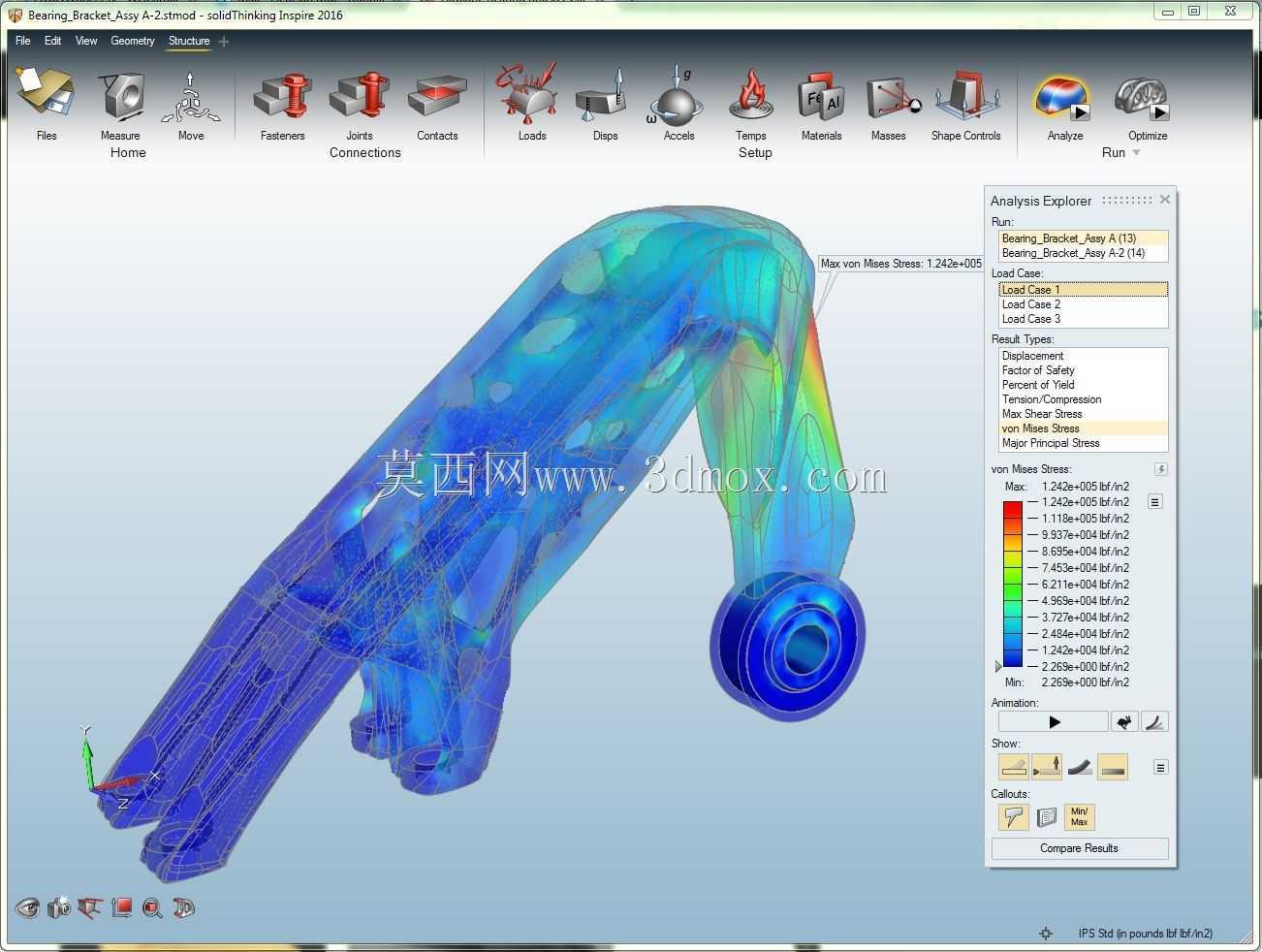Click the view rotation icon next to camera
The height and width of the screenshot is (952, 1262).
coord(89,908)
